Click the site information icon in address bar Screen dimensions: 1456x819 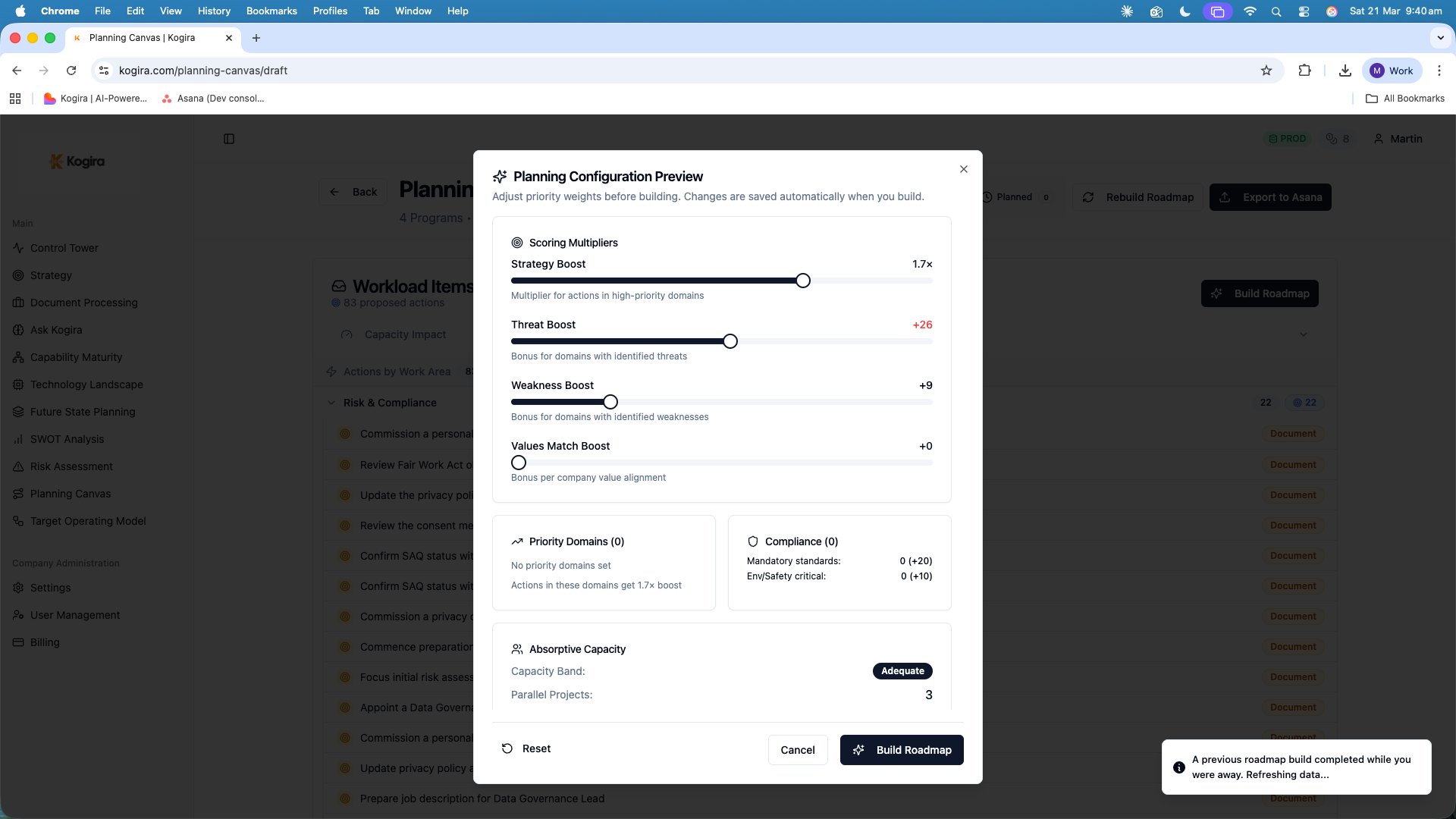[x=104, y=71]
